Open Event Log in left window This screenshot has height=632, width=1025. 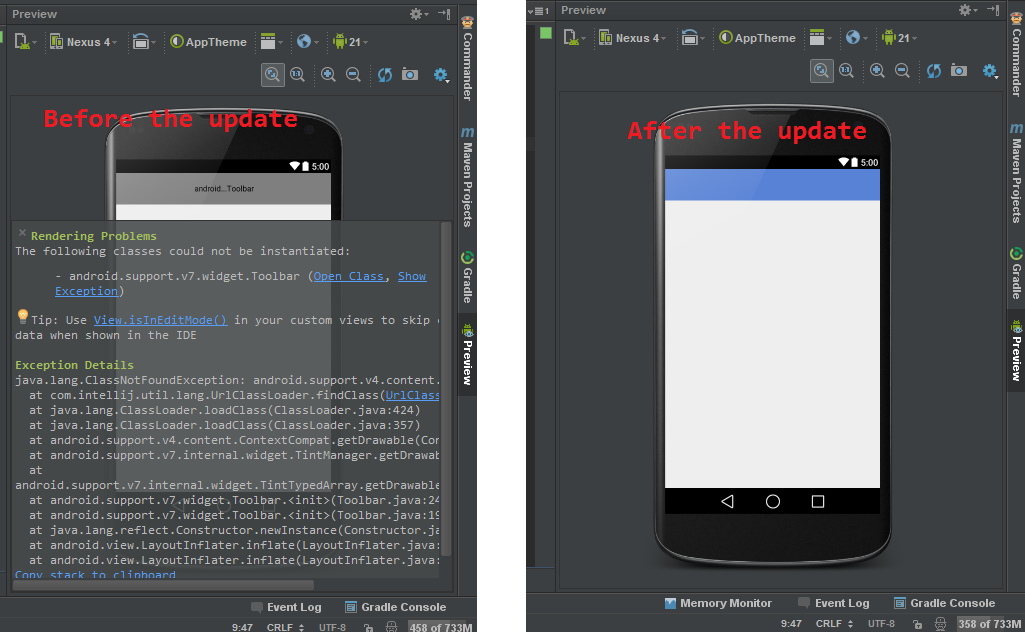tap(286, 607)
